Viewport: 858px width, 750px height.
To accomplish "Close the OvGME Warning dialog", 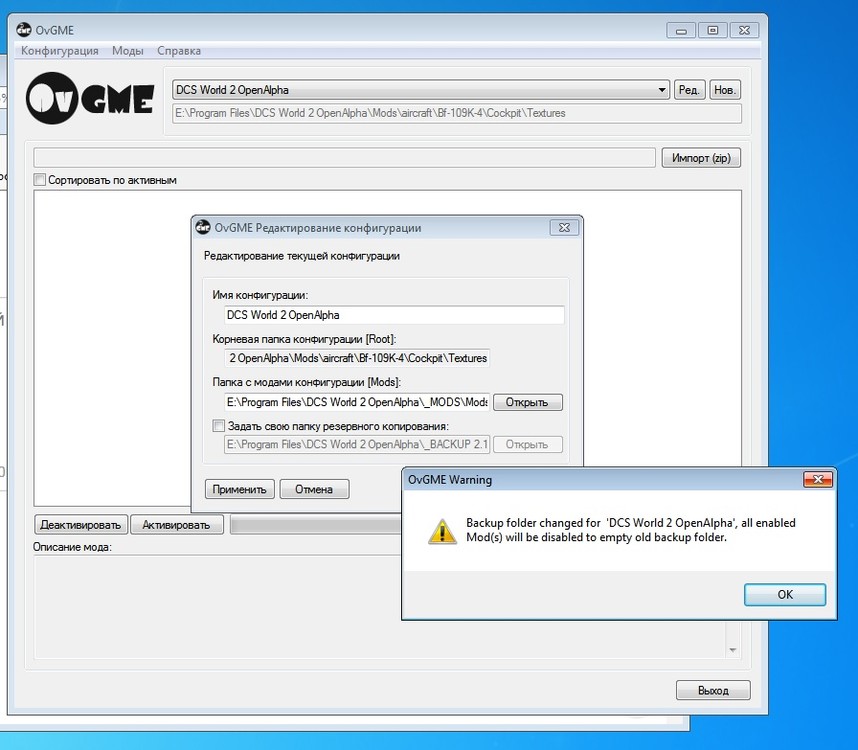I will [x=818, y=479].
